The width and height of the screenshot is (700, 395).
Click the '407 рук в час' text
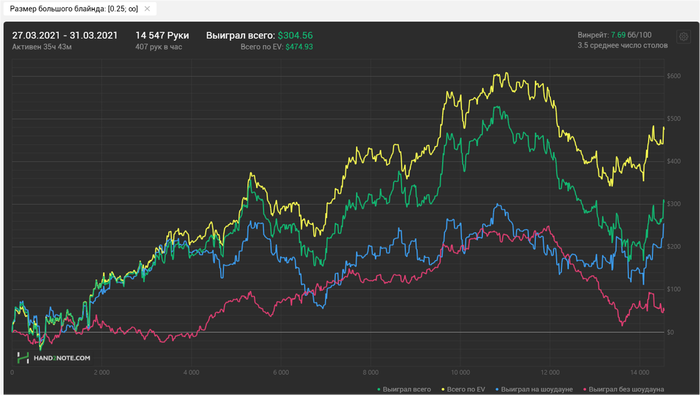coord(158,46)
